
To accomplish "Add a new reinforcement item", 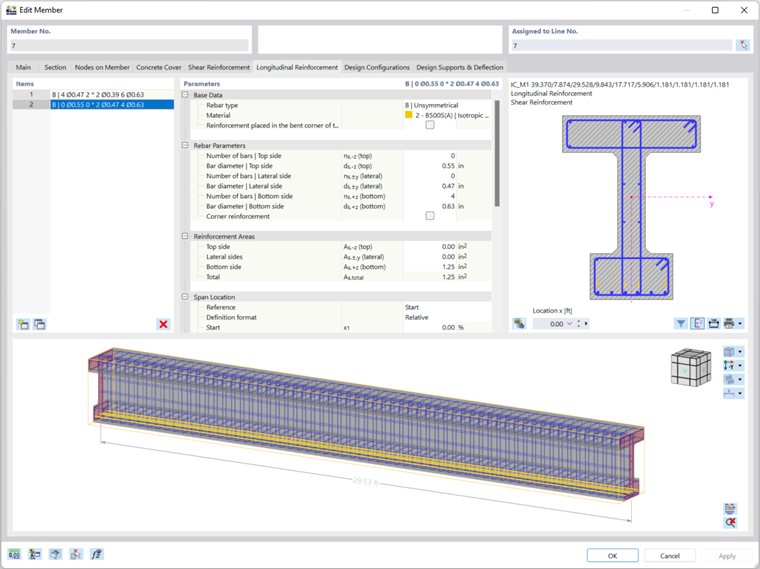I will [23, 324].
